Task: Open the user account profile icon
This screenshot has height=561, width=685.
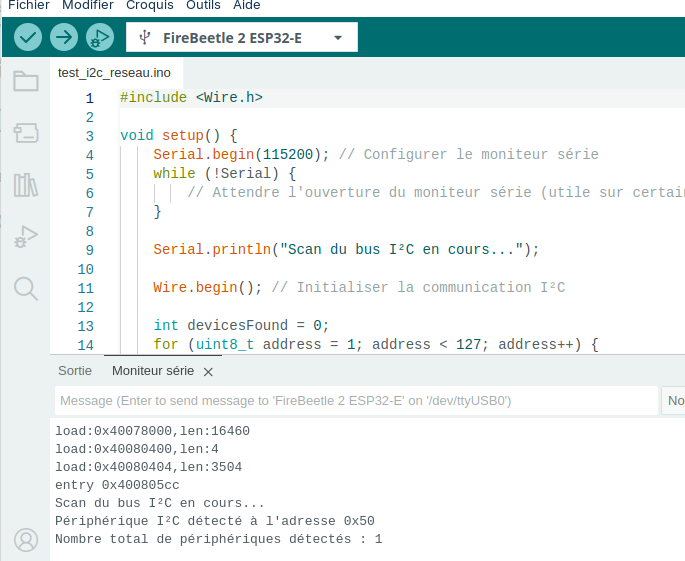Action: pyautogui.click(x=26, y=540)
